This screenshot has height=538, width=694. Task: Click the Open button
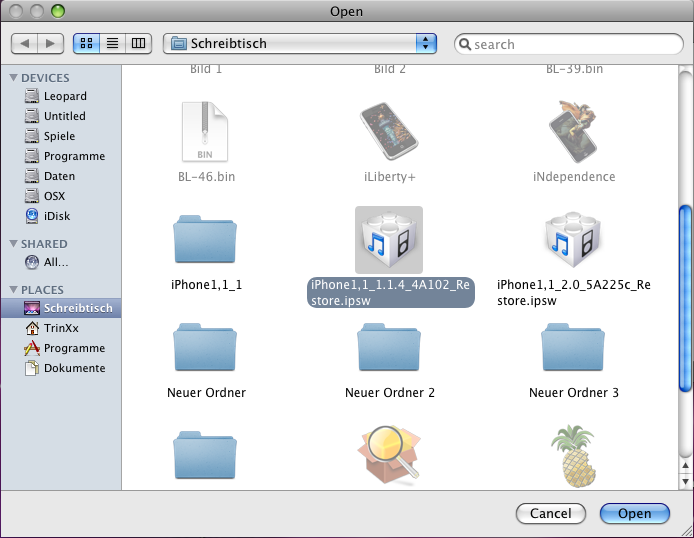pos(634,514)
